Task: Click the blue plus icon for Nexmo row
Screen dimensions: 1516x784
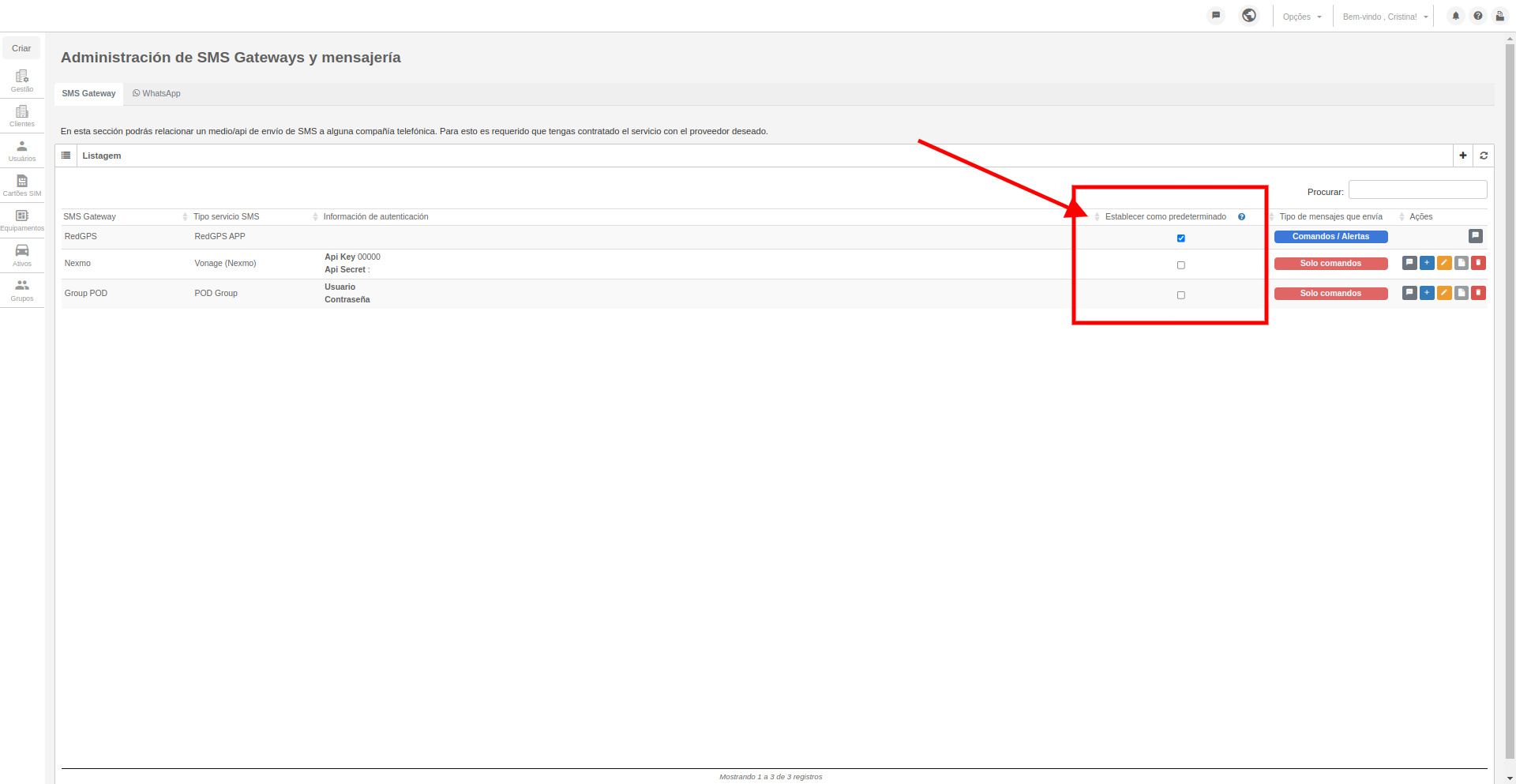Action: click(1427, 263)
